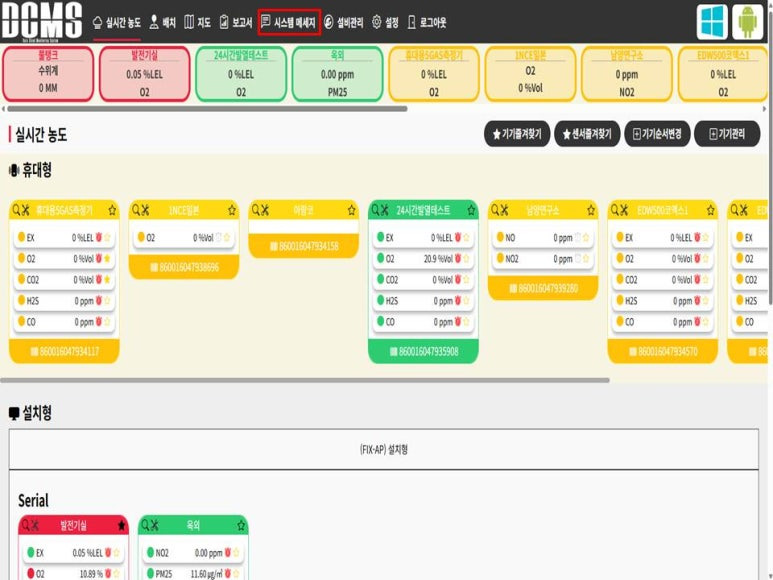This screenshot has height=580, width=773.
Task: Click serial number 860016047938696
Action: 184,268
